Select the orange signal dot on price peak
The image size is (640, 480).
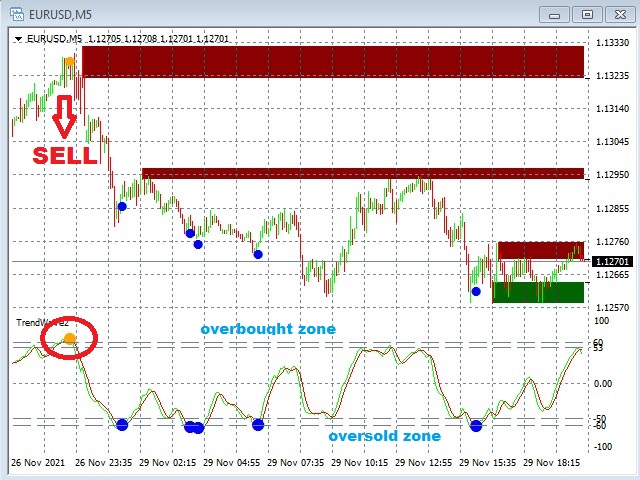70,62
